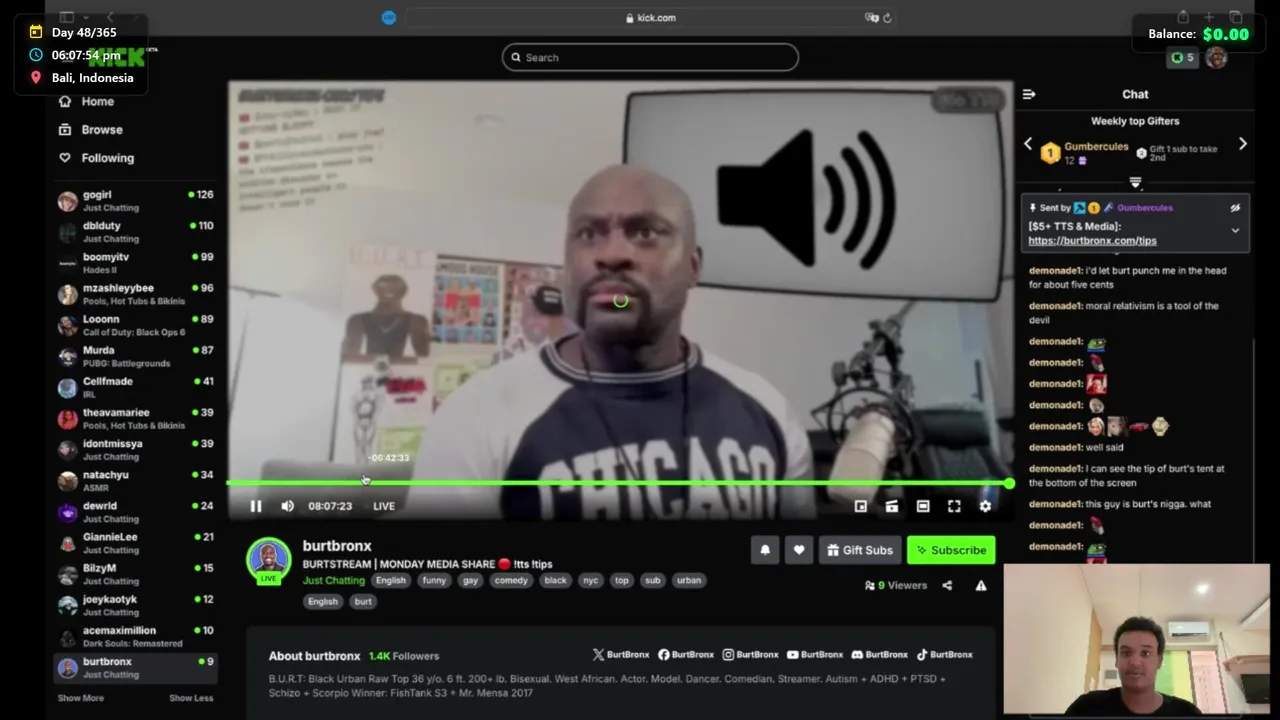Open BurtBronx X profile link

click(x=620, y=655)
